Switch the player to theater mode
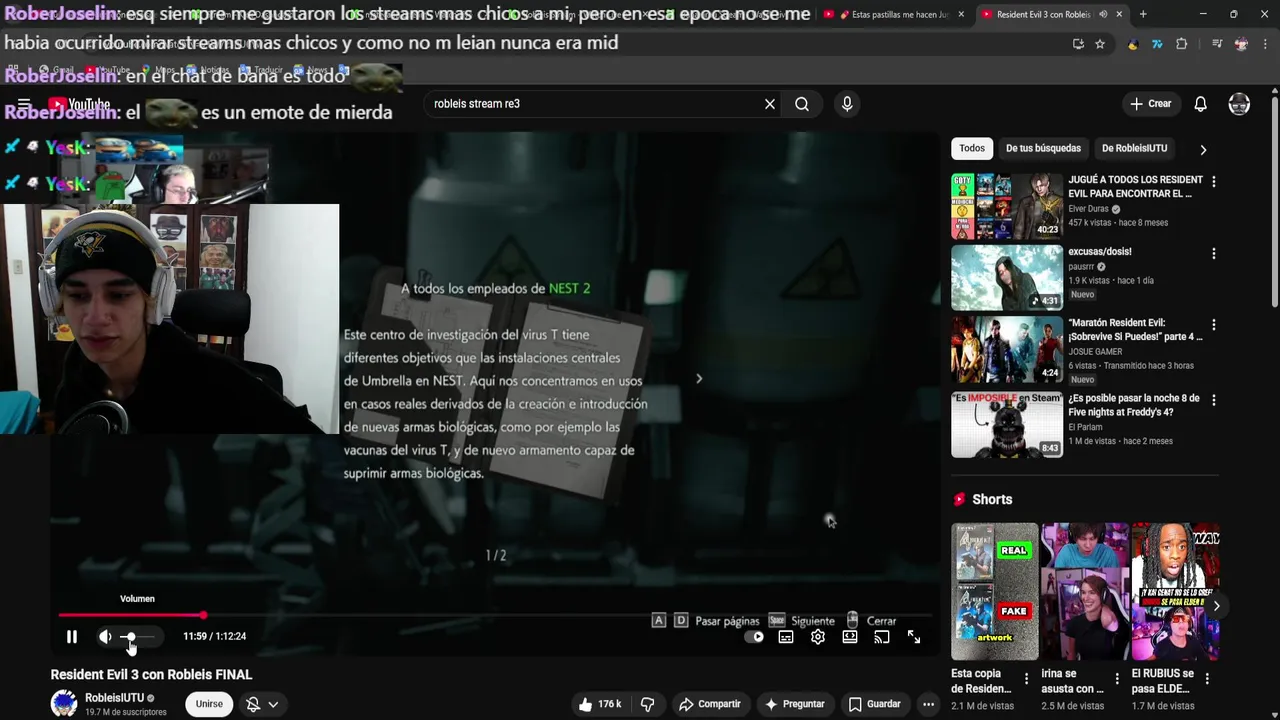The image size is (1280, 720). [850, 637]
